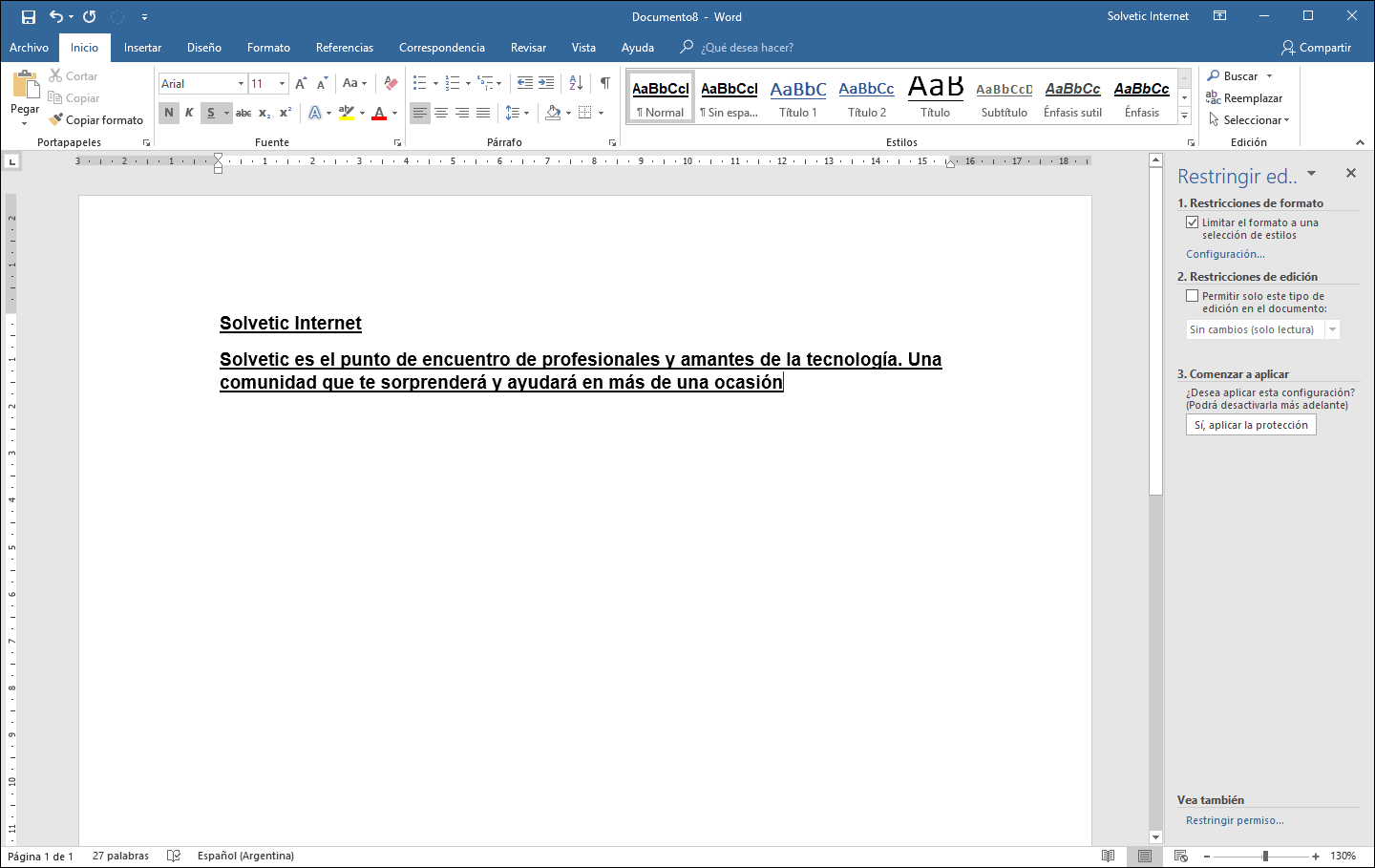
Task: Click the zoom slider handle
Action: [1265, 857]
